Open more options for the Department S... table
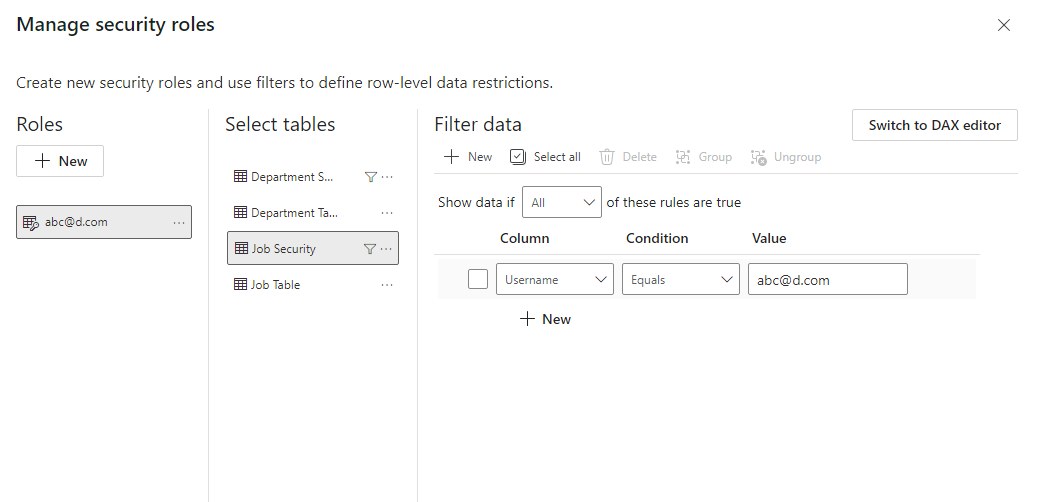The width and height of the screenshot is (1047, 502). tap(387, 177)
